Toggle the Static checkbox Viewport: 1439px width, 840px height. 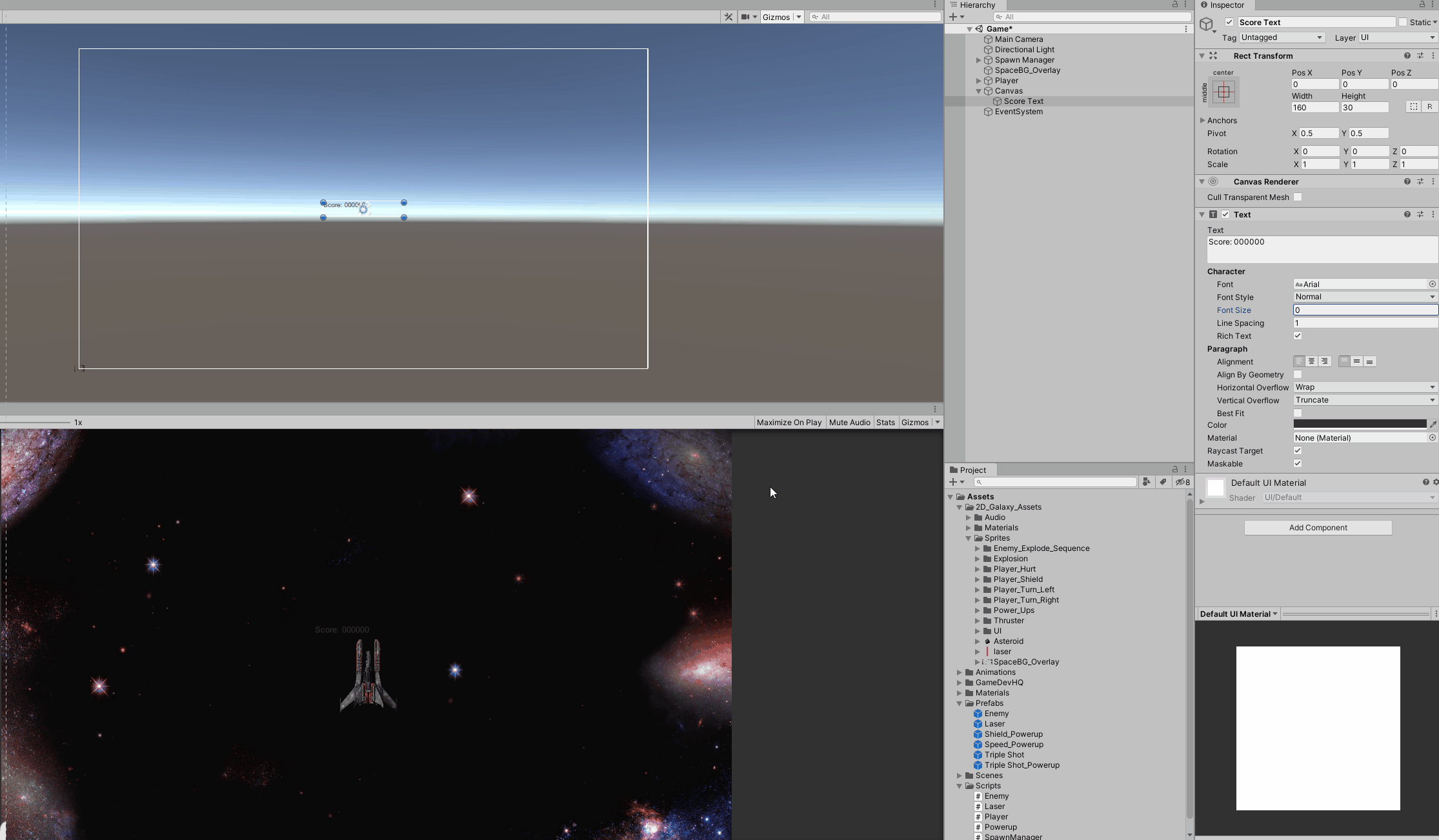(1402, 22)
